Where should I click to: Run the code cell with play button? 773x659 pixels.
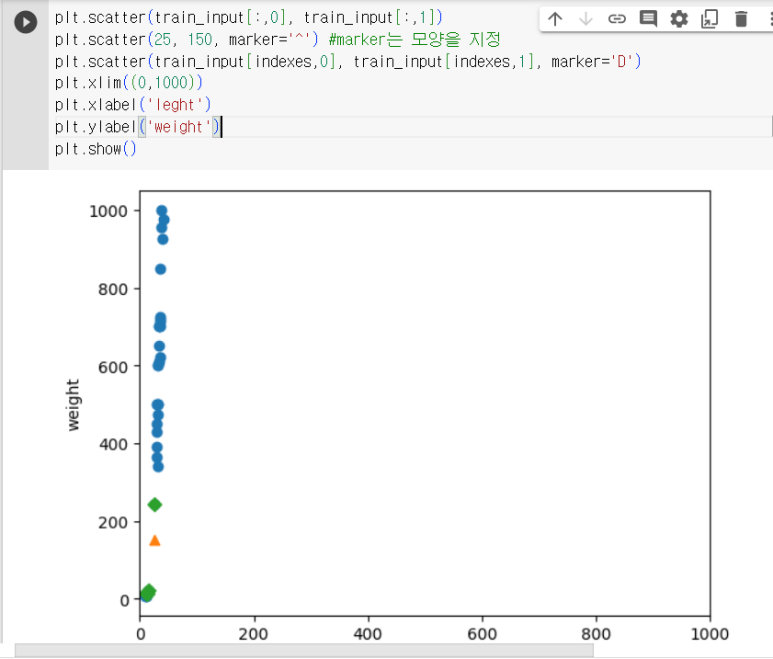(26, 22)
